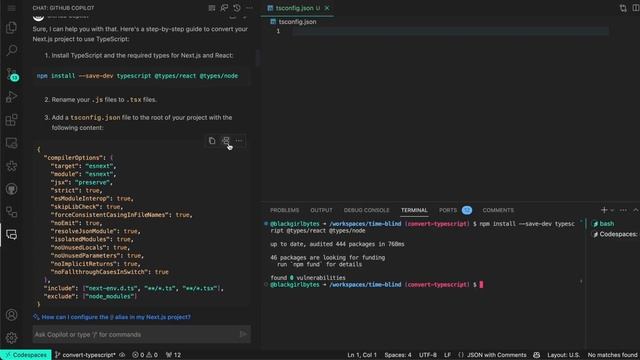The image size is (640, 360).
Task: Open the Copilot status bar icon
Action: (x=537, y=355)
